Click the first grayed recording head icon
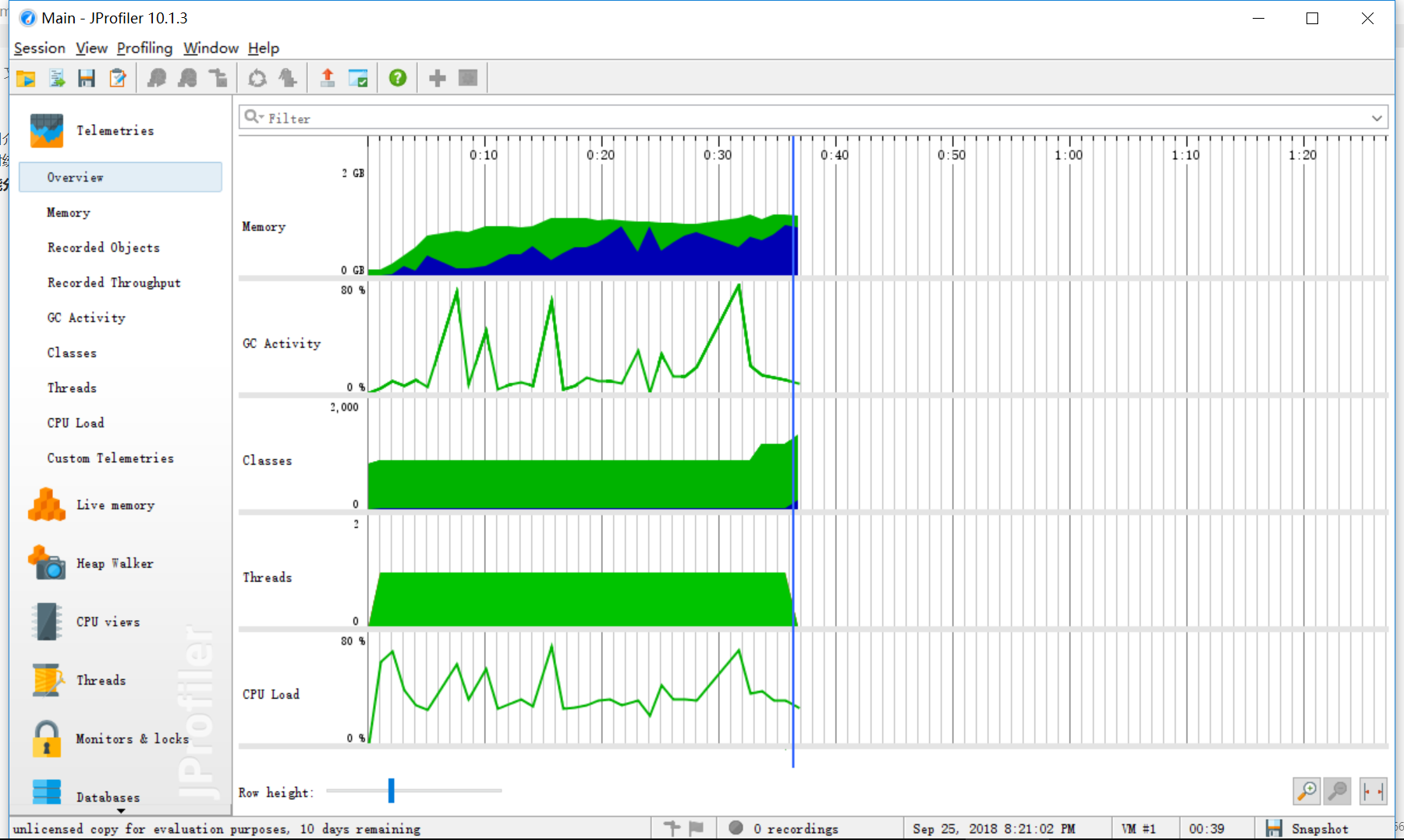1404x840 pixels. [157, 78]
